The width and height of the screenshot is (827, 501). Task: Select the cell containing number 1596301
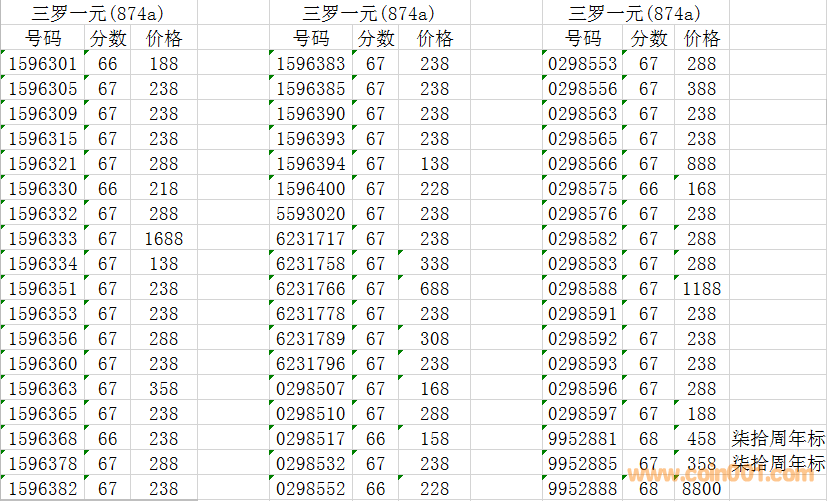[42, 64]
